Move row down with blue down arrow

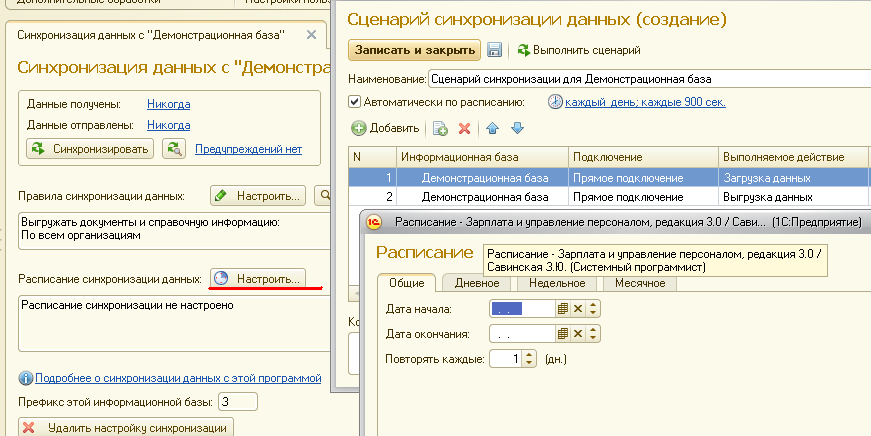click(x=517, y=128)
